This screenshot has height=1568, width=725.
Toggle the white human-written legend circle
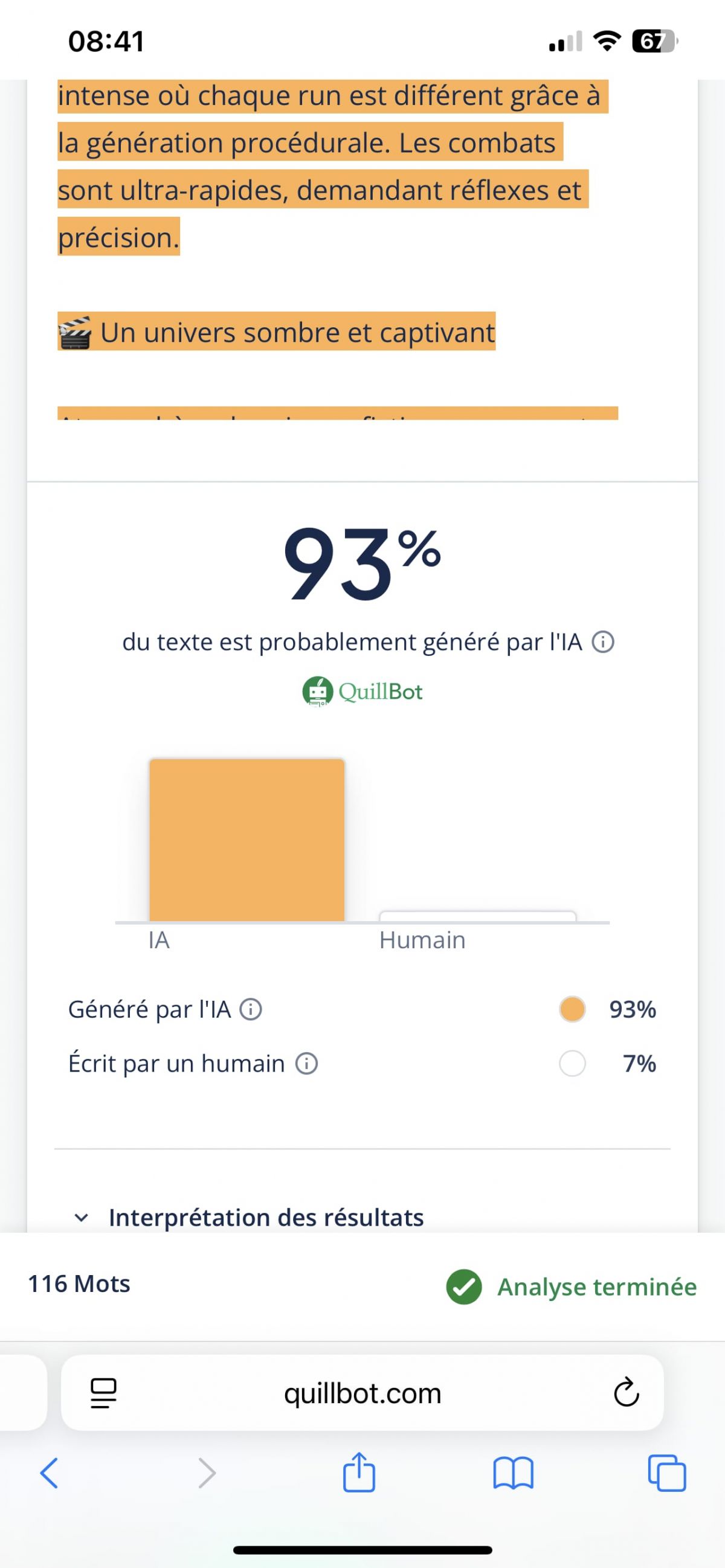(572, 1064)
